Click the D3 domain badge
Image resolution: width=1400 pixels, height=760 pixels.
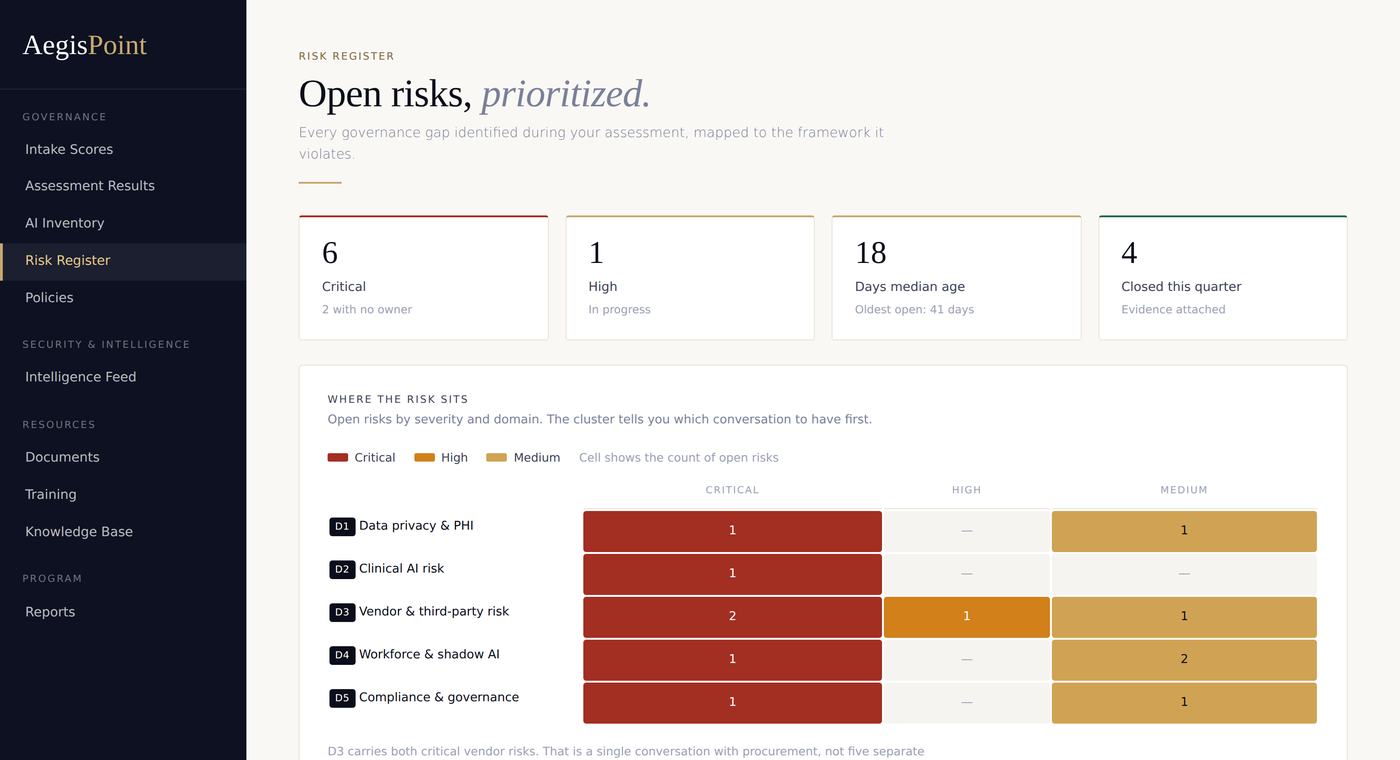tap(342, 612)
